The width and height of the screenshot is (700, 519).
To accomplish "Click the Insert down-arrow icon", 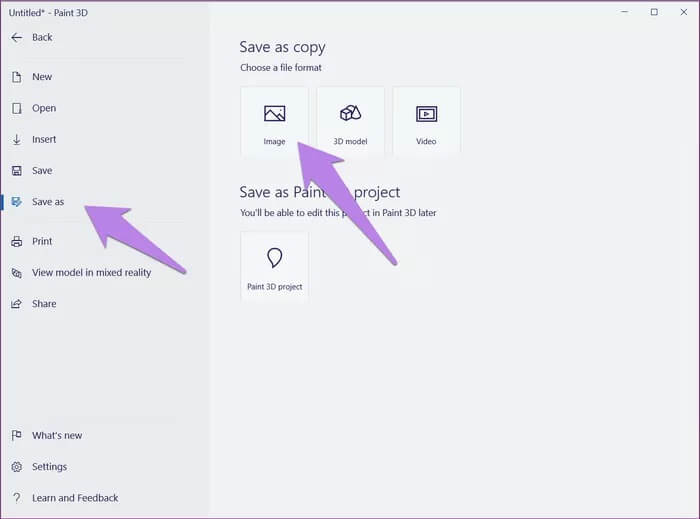I will (x=17, y=139).
